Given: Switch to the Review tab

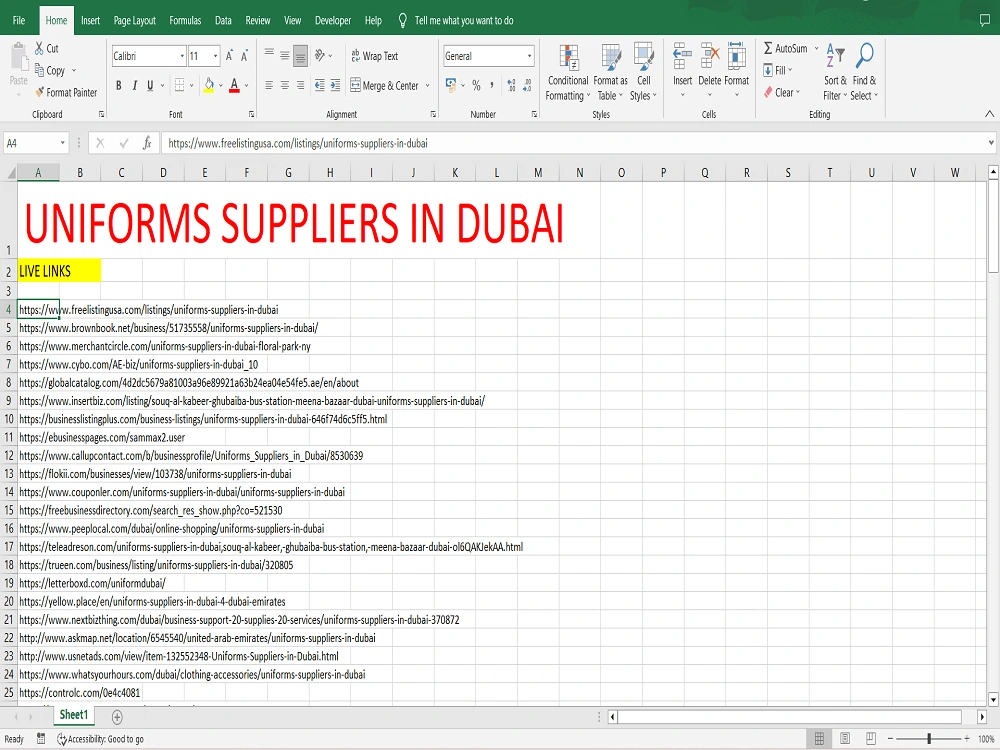Looking at the screenshot, I should pos(258,20).
